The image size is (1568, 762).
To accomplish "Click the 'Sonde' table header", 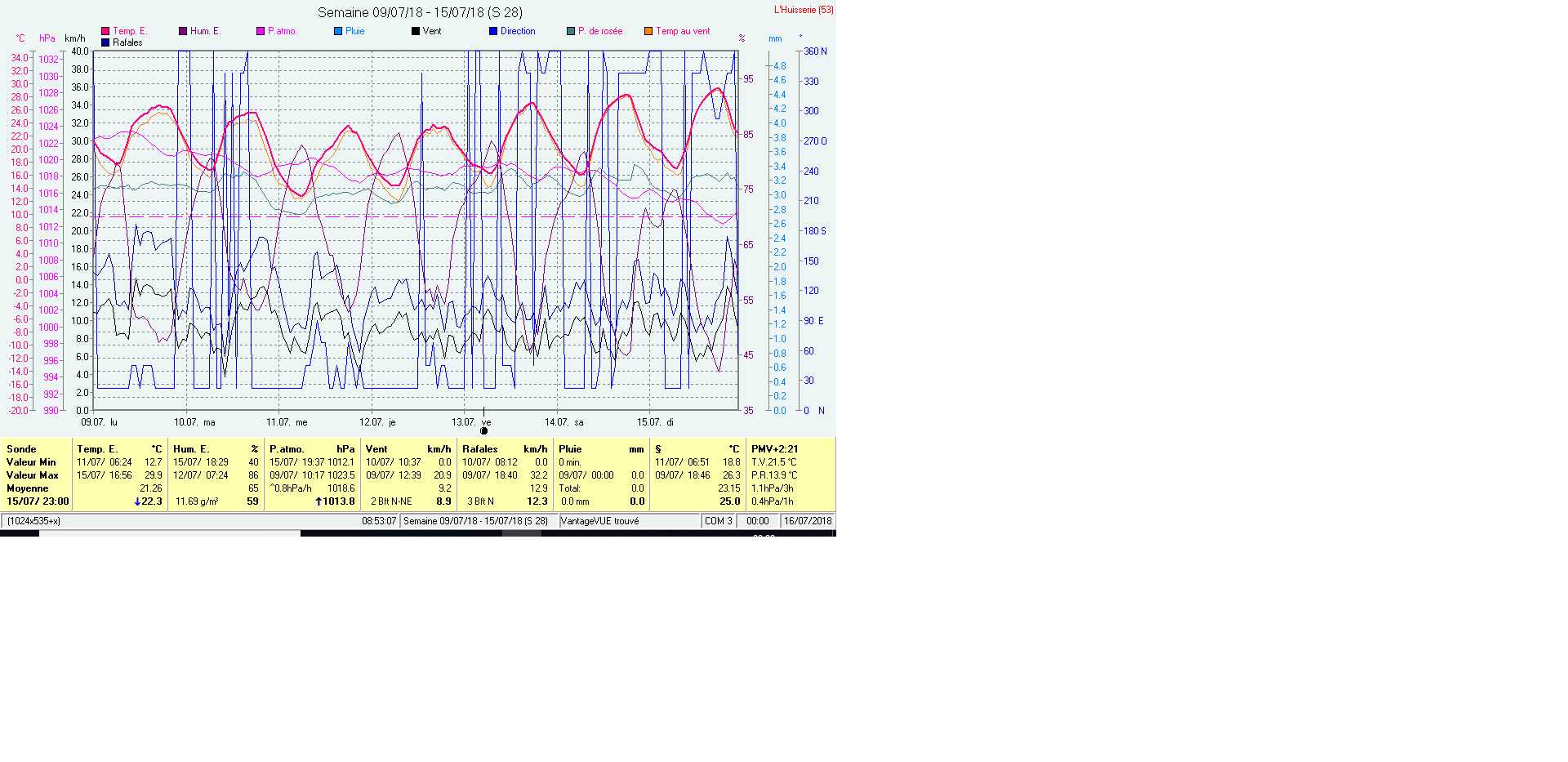I will click(21, 449).
